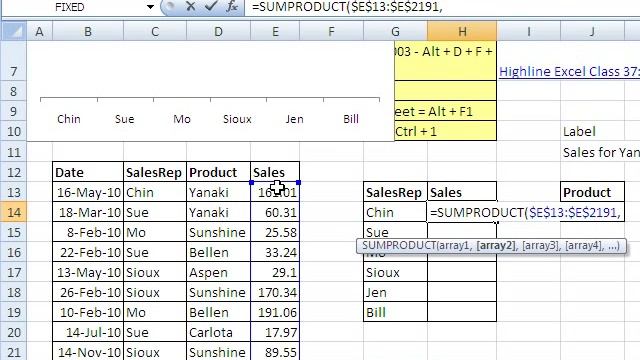The image size is (640, 360).
Task: Click chart axis label Mo
Action: 182,119
